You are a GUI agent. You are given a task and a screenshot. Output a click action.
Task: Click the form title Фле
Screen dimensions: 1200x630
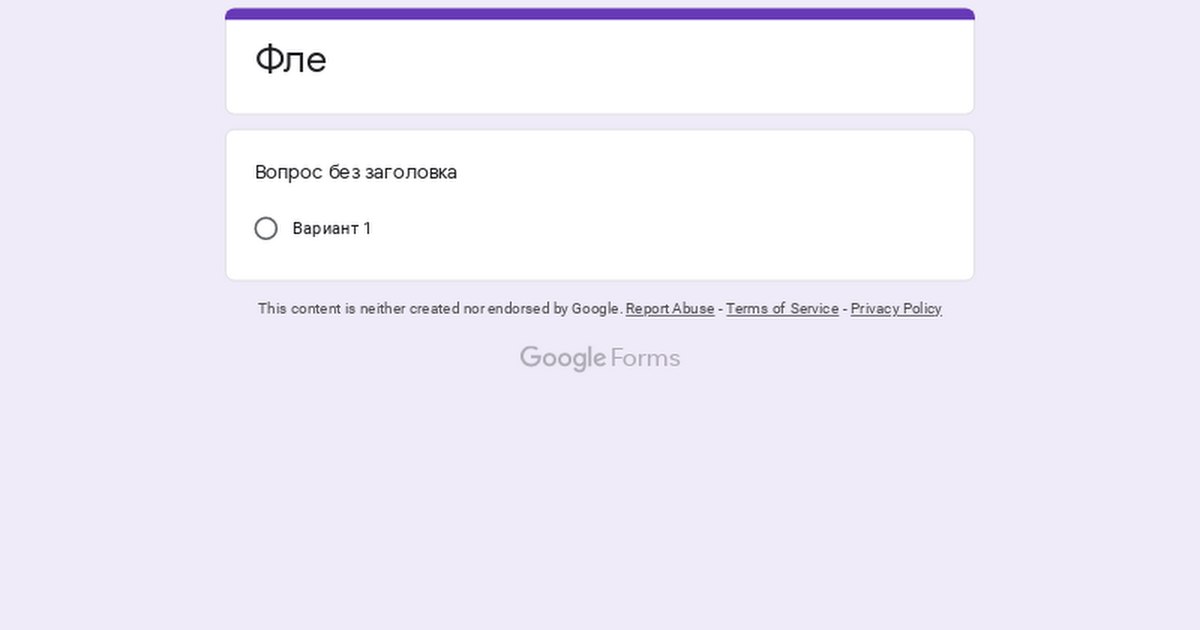pyautogui.click(x=291, y=60)
